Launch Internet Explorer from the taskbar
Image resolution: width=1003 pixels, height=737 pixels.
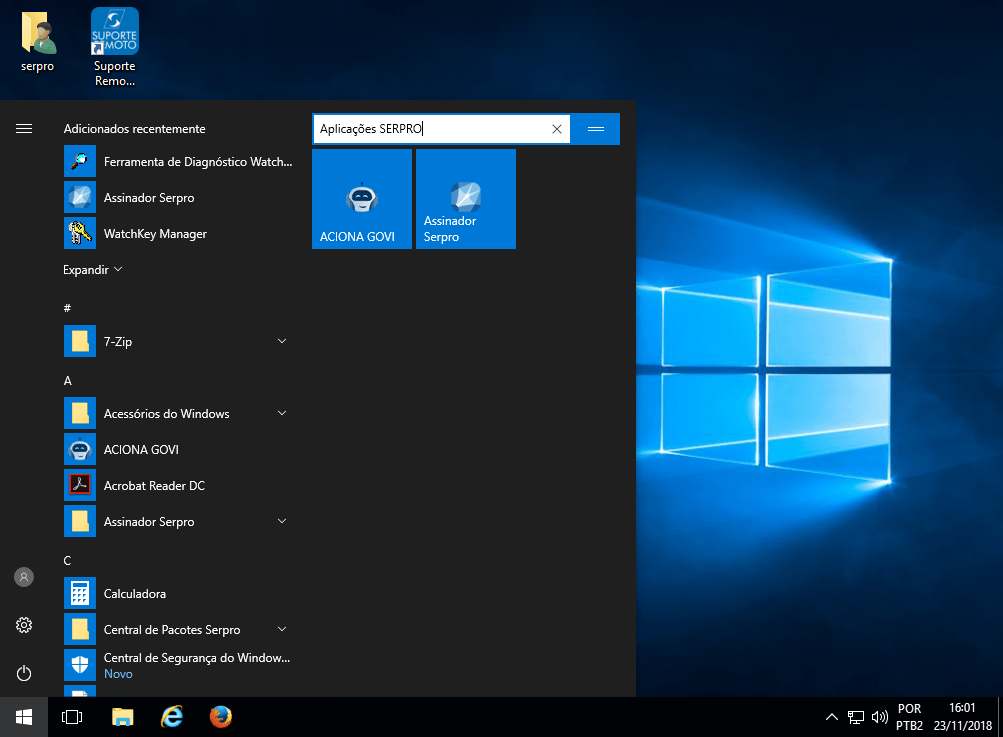tap(172, 717)
